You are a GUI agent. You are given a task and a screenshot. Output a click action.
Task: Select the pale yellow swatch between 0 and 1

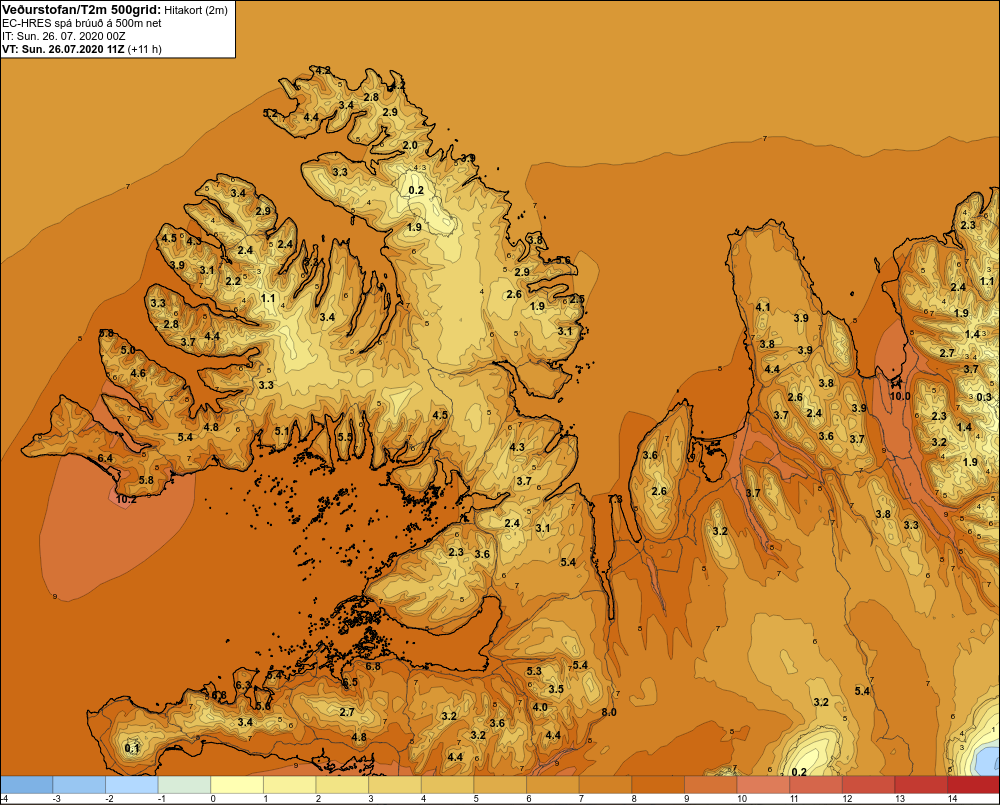pyautogui.click(x=237, y=785)
